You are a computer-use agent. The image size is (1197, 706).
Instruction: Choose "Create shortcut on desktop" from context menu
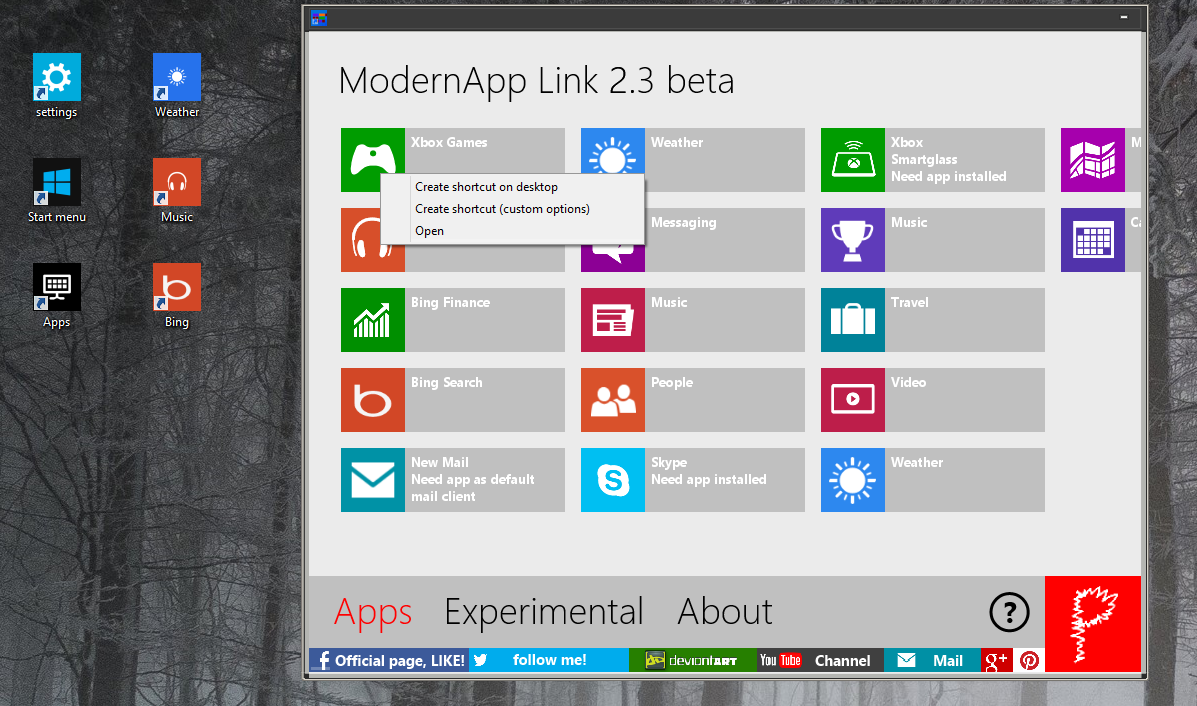click(x=512, y=187)
